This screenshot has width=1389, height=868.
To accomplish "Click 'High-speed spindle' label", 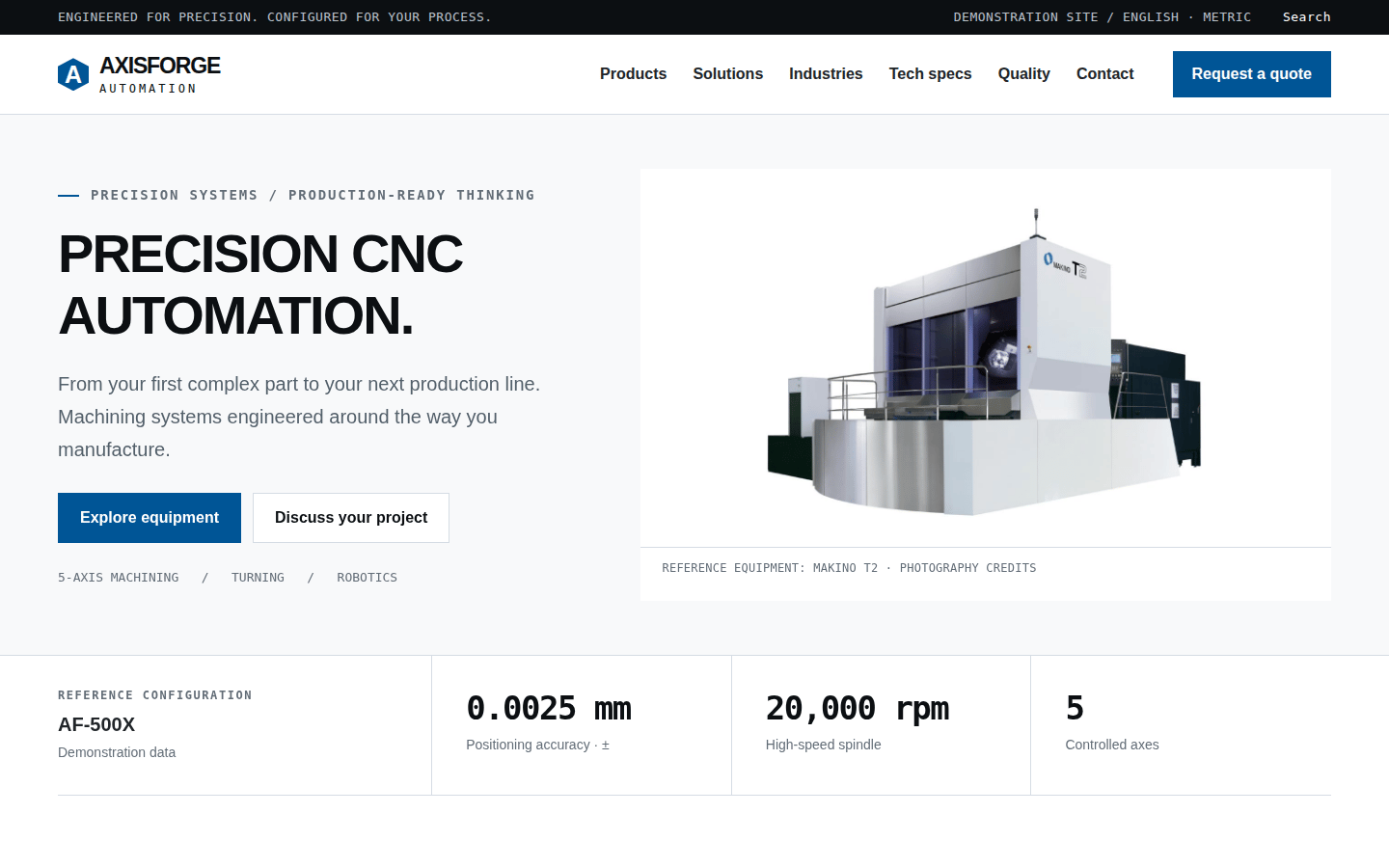I will point(823,745).
